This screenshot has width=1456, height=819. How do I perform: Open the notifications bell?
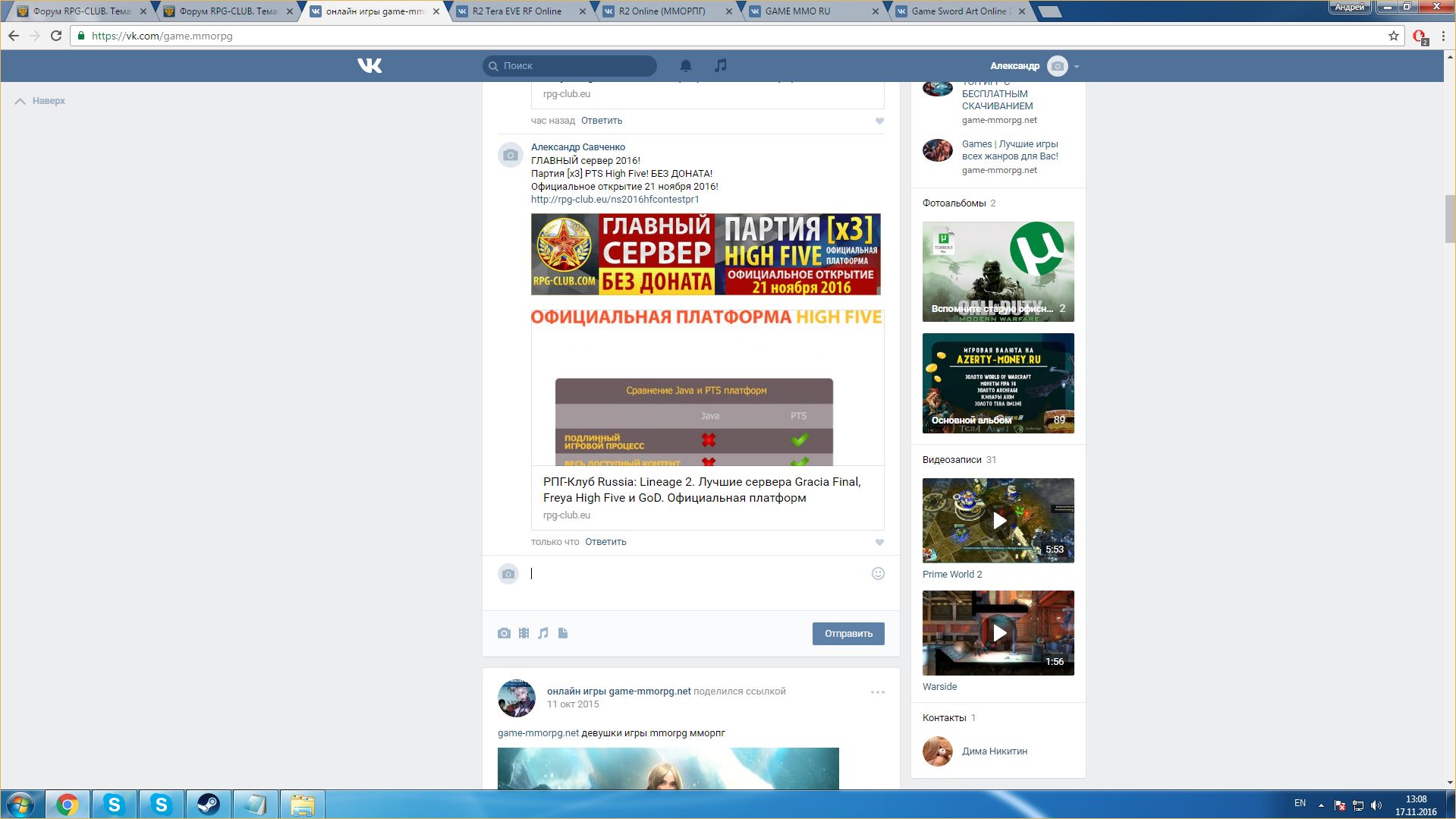tap(686, 66)
